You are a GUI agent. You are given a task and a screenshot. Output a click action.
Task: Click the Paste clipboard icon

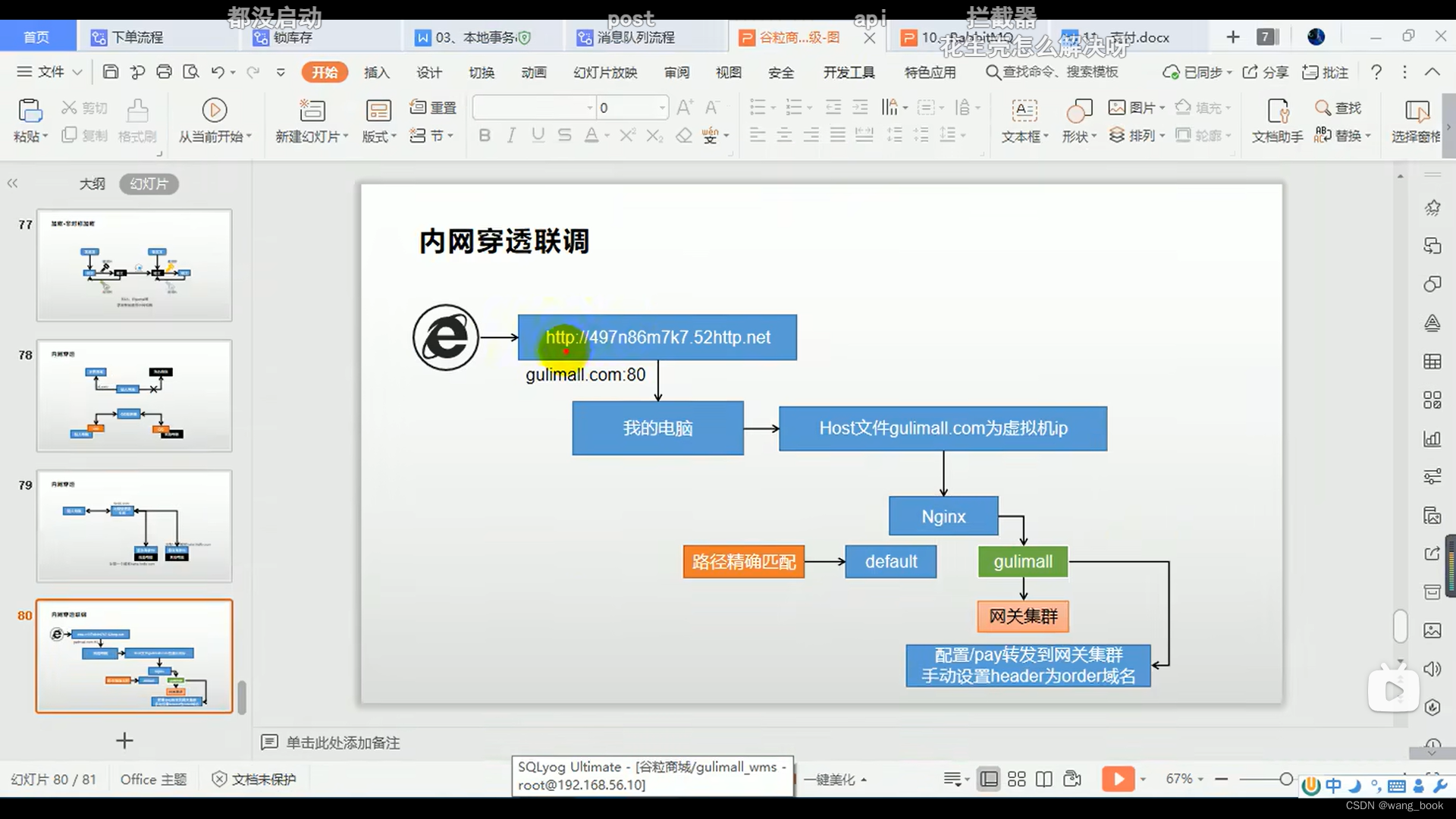point(30,111)
